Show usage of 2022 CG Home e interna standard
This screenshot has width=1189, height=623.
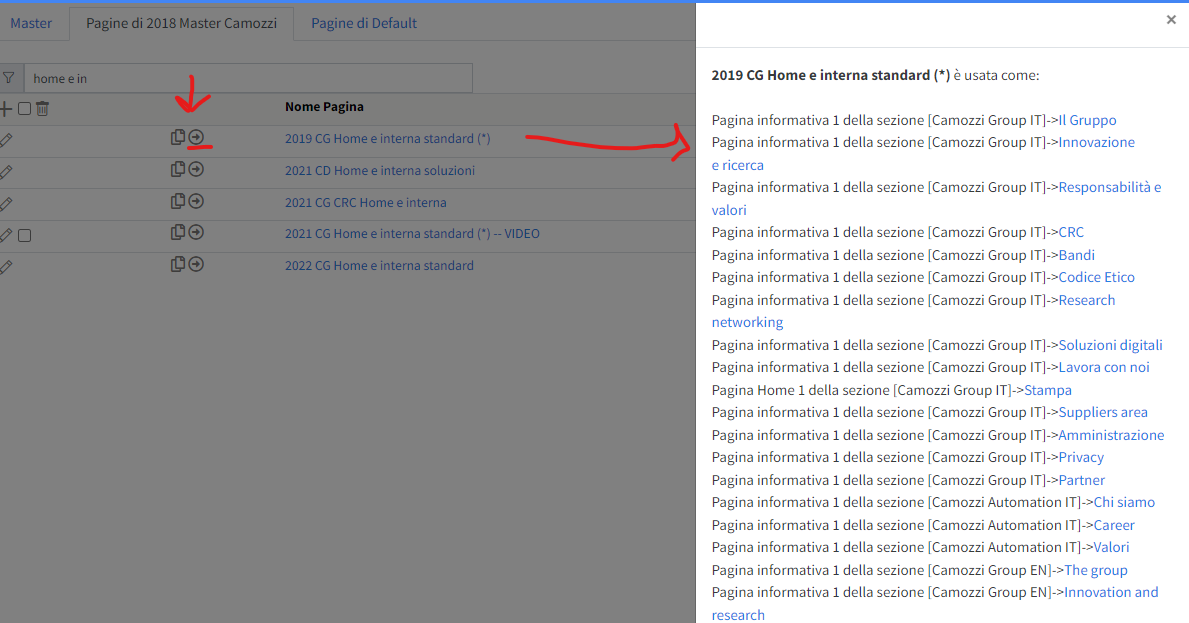(x=196, y=264)
